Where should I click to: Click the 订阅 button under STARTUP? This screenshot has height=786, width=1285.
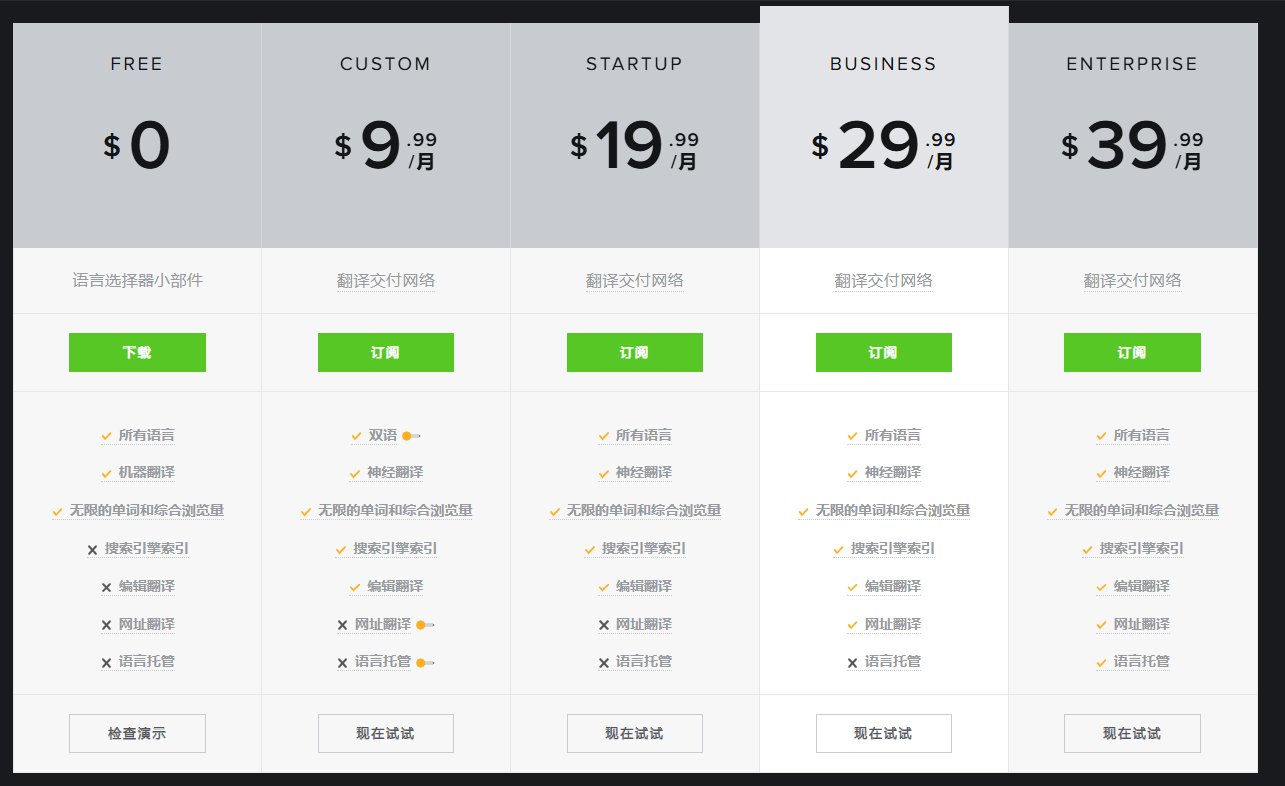click(x=635, y=352)
